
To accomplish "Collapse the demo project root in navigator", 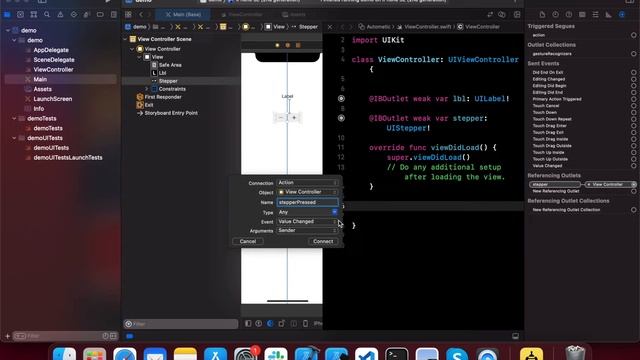I will point(8,30).
